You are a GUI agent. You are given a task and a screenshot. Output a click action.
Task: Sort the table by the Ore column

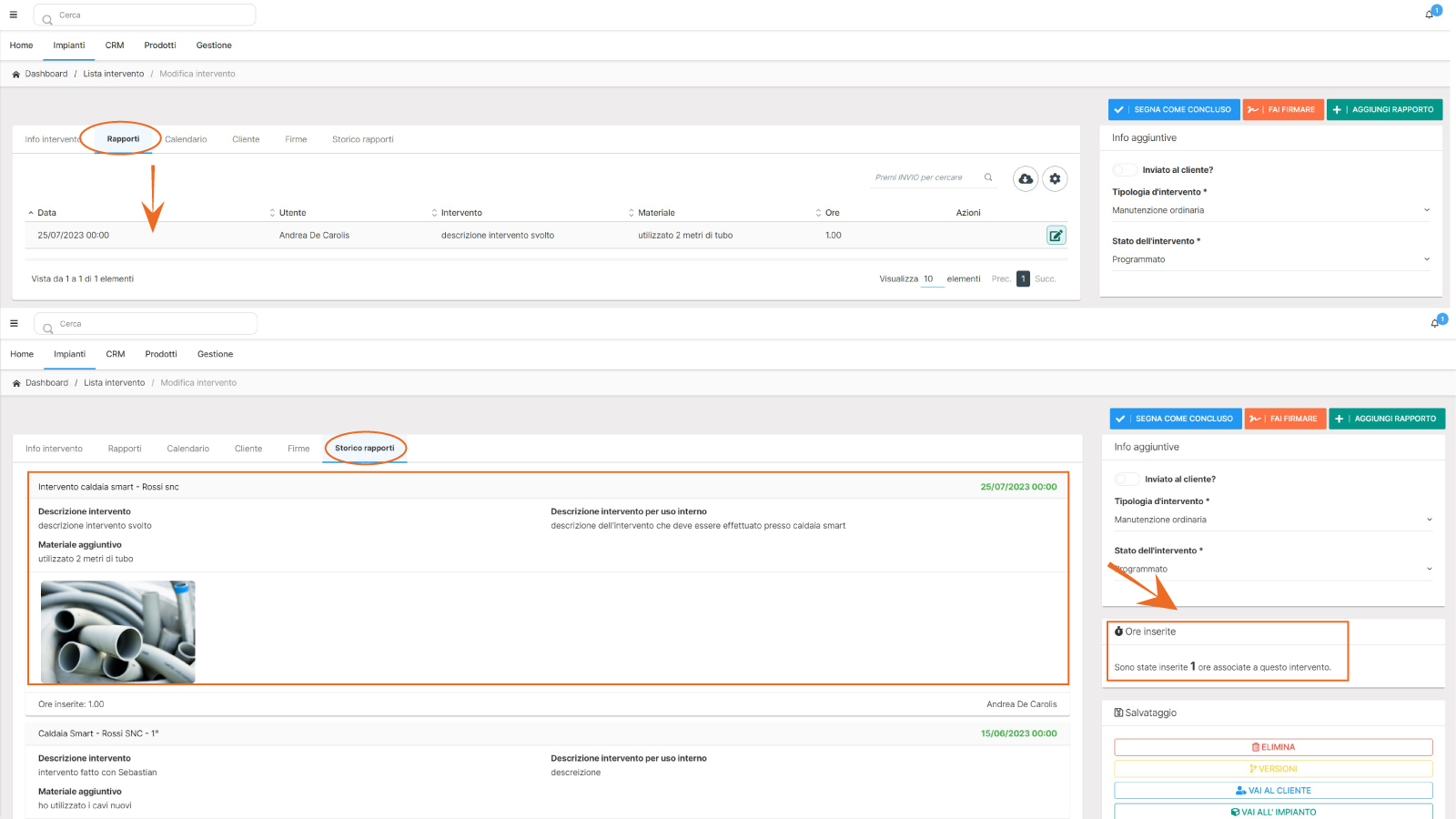pos(832,213)
